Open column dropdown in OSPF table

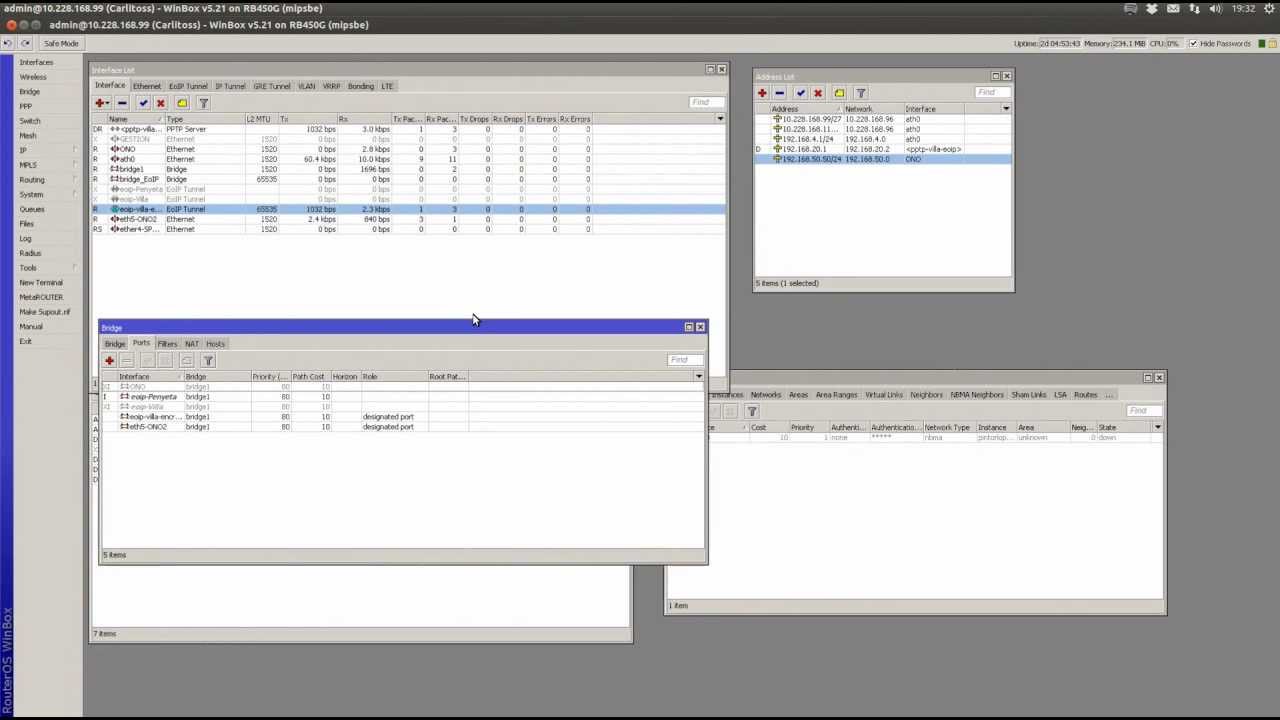tap(1158, 428)
